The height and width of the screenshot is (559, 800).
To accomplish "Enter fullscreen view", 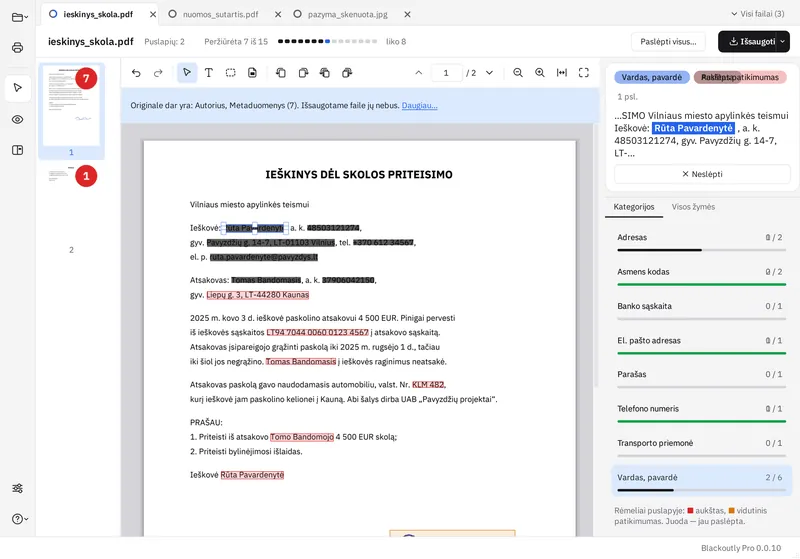I will pyautogui.click(x=584, y=73).
